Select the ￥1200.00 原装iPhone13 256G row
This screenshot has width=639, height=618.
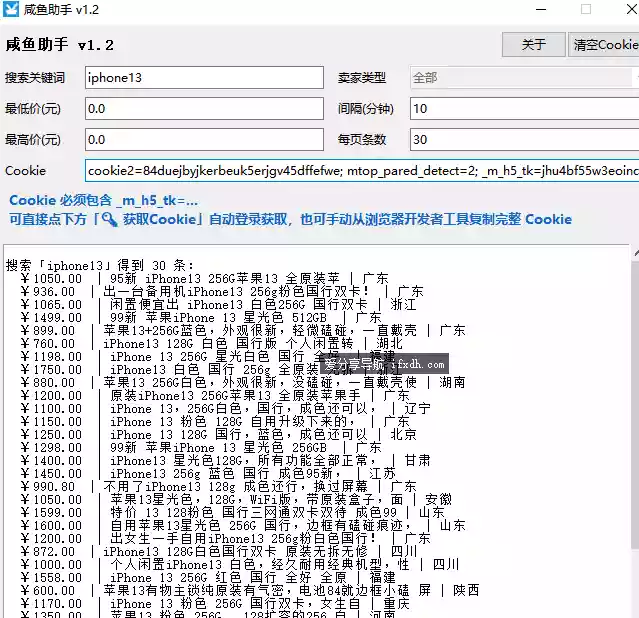215,395
